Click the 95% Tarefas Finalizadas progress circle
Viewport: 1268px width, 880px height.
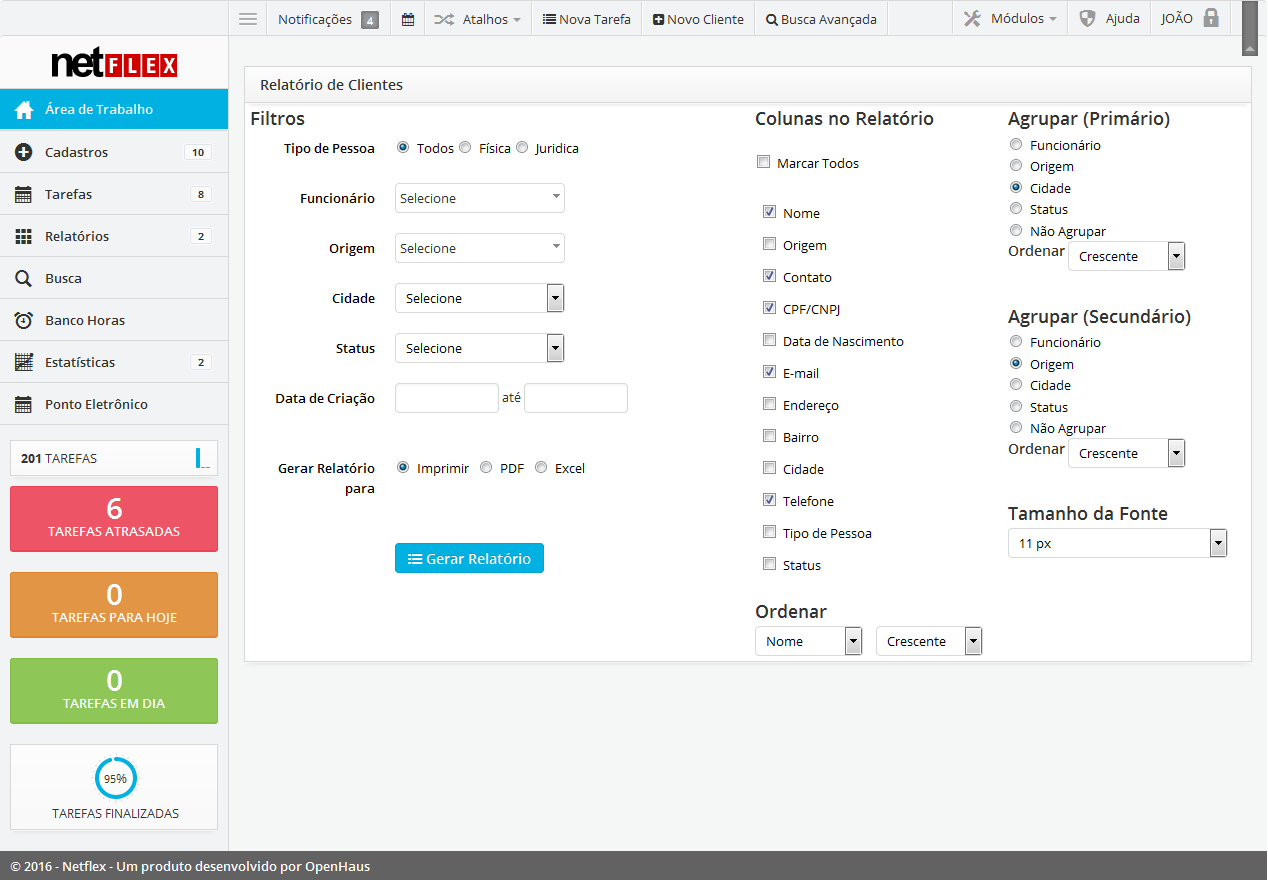point(115,778)
